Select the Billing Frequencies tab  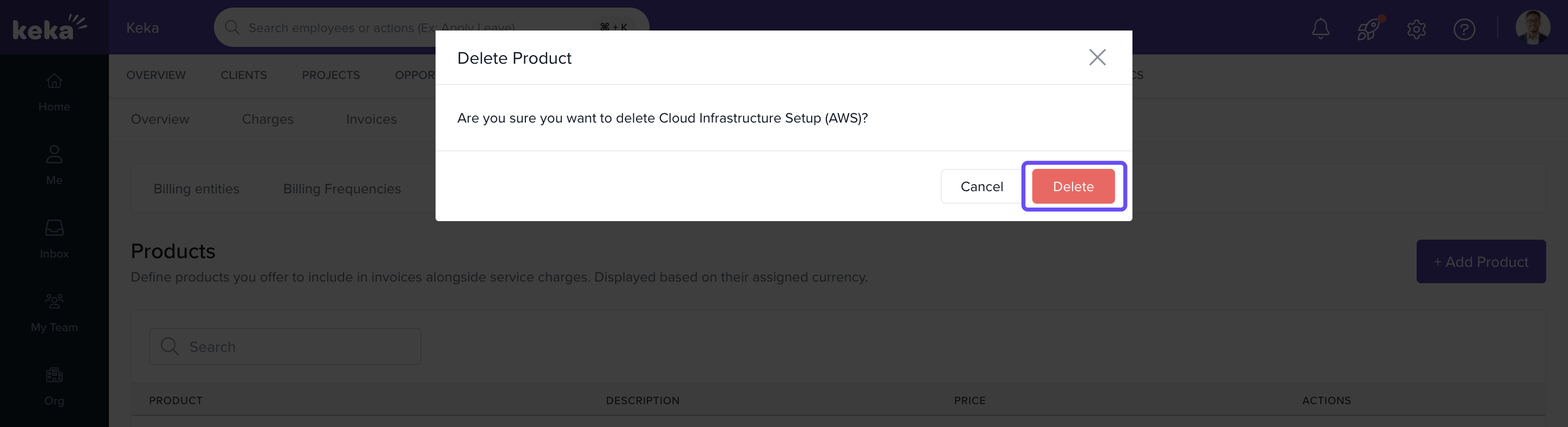tap(341, 189)
